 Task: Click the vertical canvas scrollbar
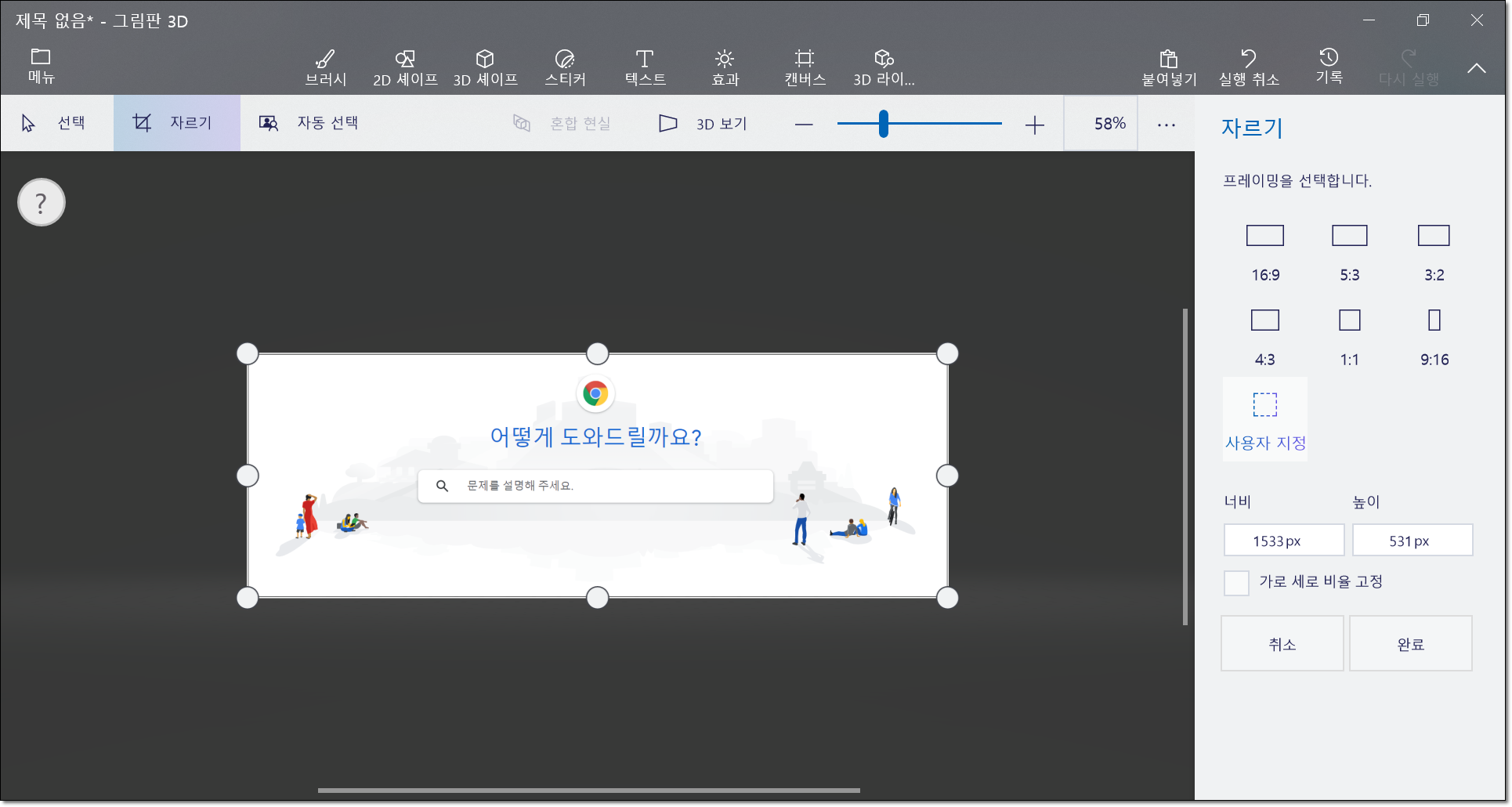tap(1185, 467)
